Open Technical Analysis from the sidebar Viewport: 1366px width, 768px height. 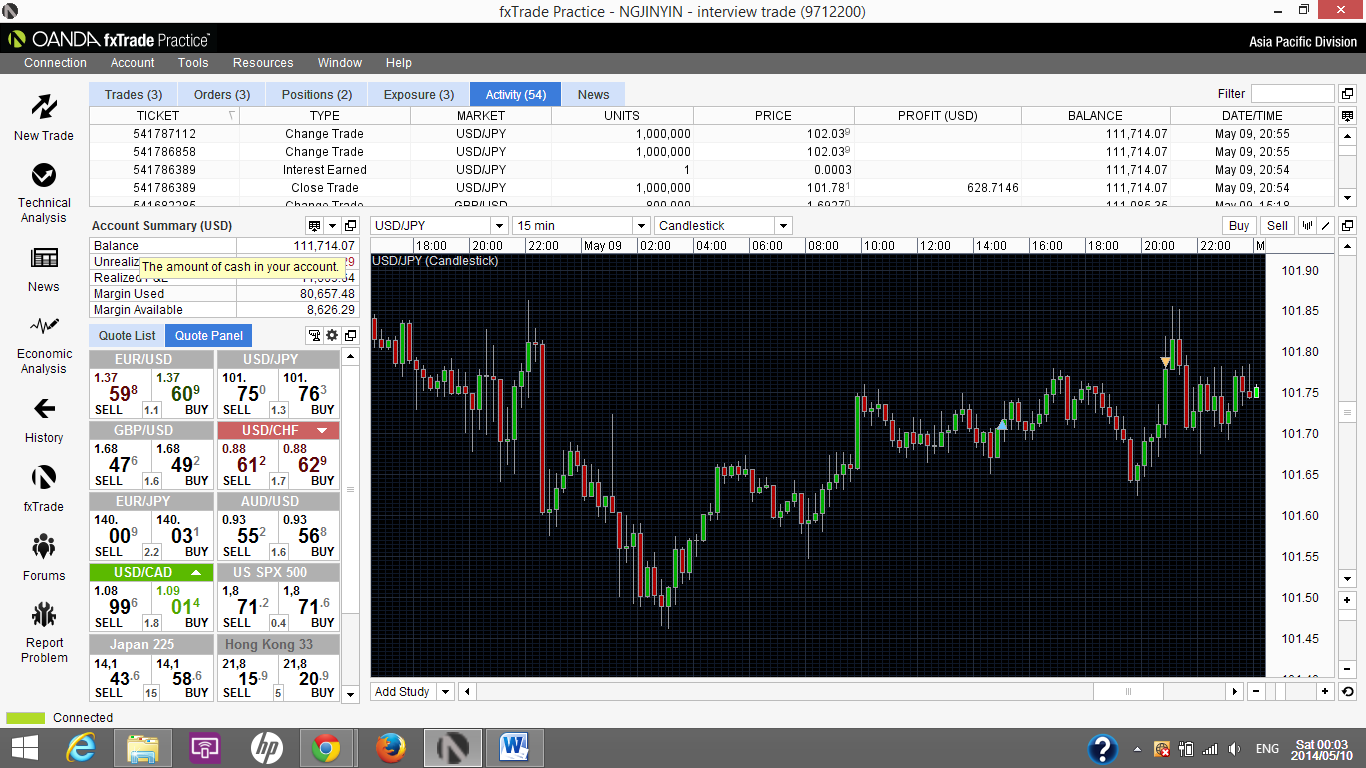click(x=44, y=176)
